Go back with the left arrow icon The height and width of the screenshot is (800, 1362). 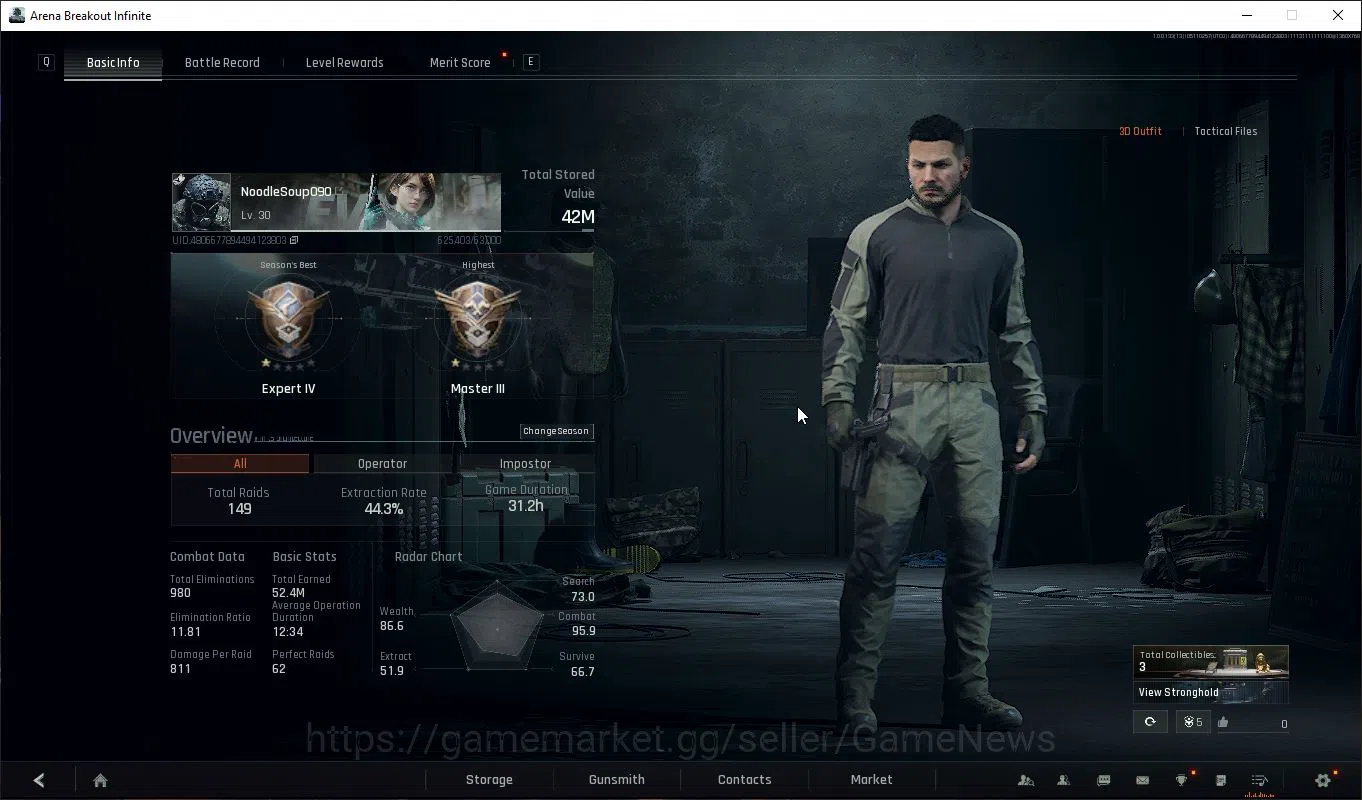tap(39, 780)
